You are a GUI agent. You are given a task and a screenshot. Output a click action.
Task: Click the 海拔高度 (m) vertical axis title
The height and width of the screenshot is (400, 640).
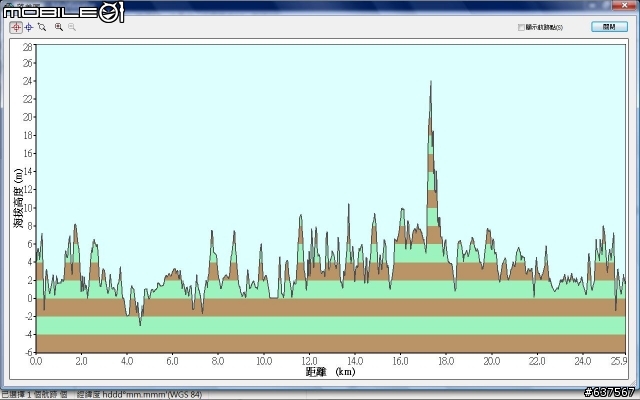tap(19, 198)
